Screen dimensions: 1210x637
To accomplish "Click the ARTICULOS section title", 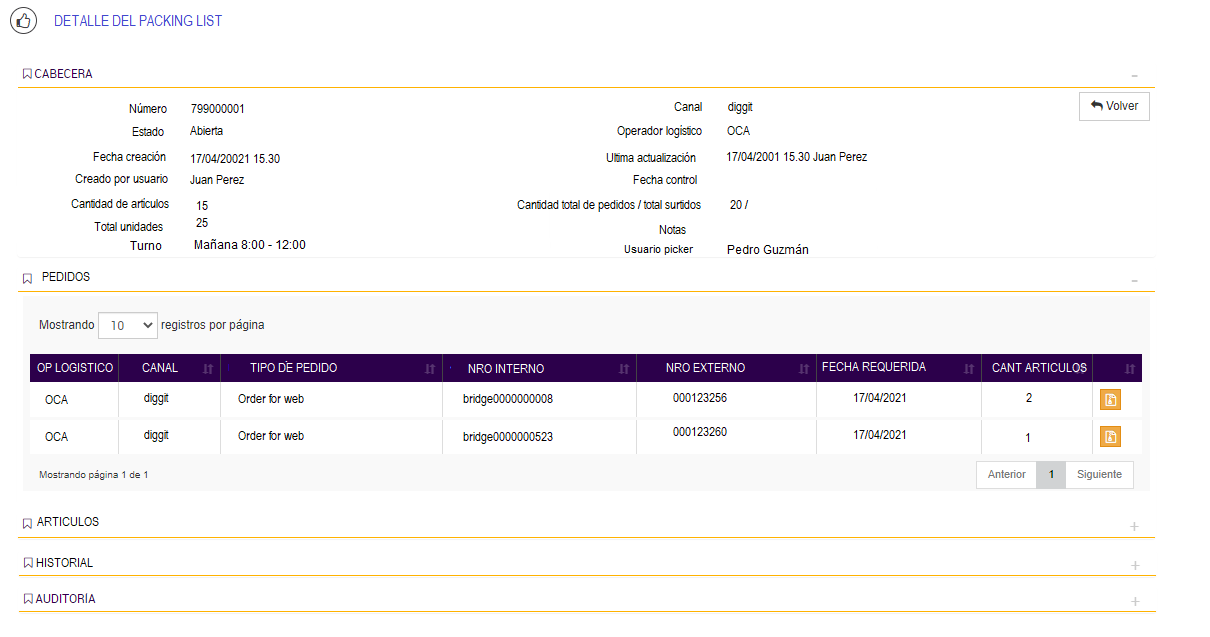I will coord(68,522).
